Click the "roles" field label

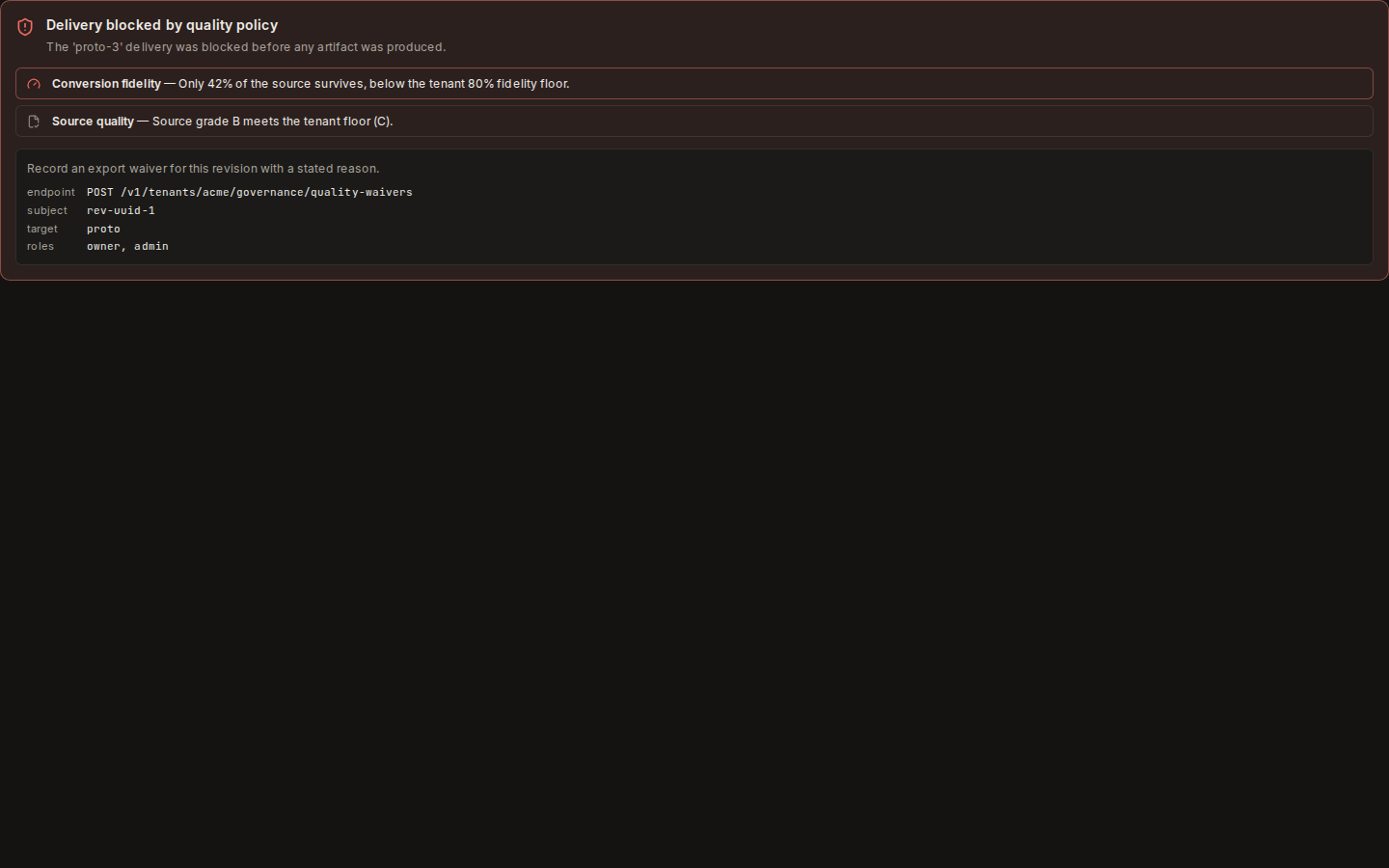41,246
